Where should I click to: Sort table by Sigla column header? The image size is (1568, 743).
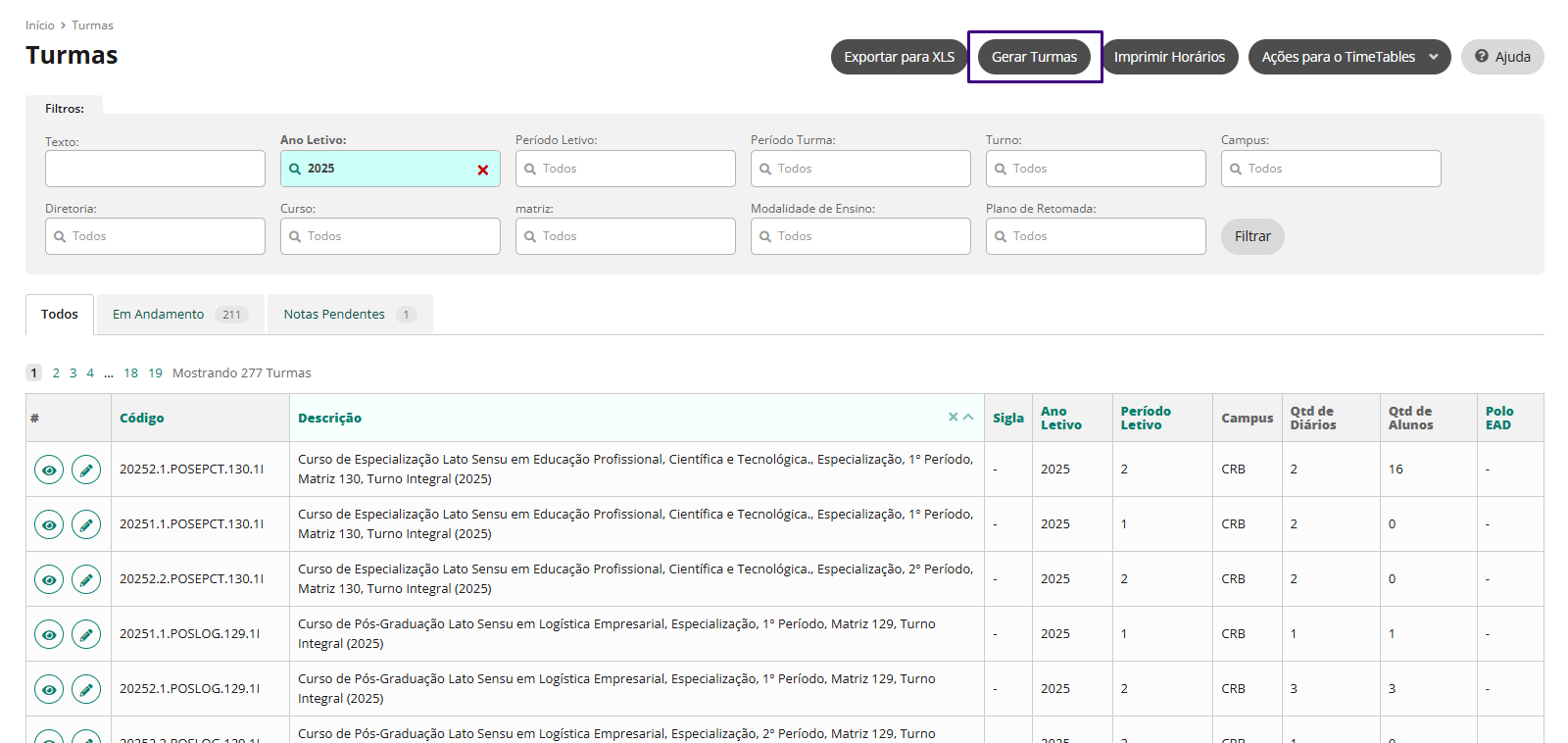tap(1008, 418)
